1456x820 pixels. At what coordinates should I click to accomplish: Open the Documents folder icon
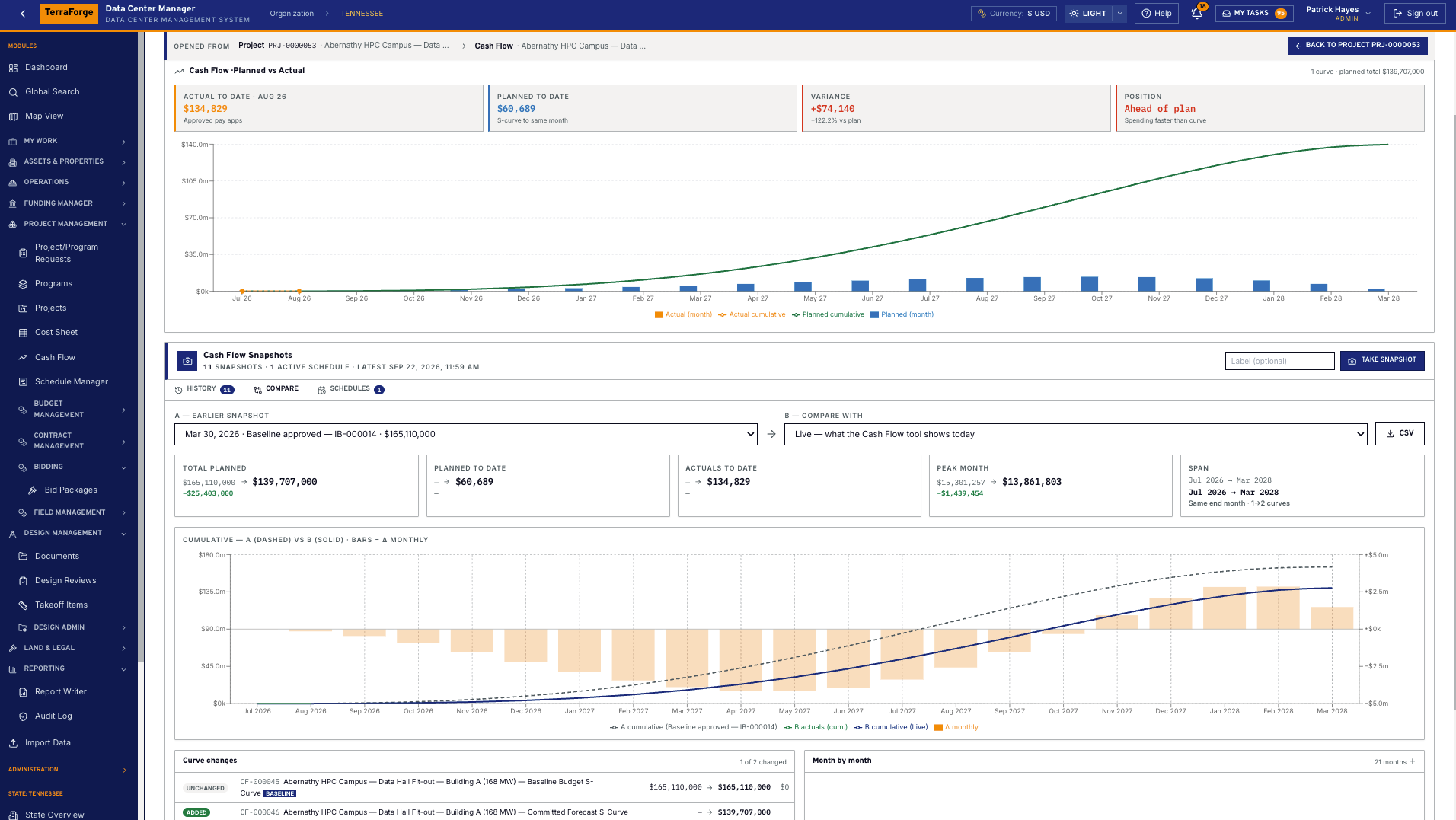23,557
